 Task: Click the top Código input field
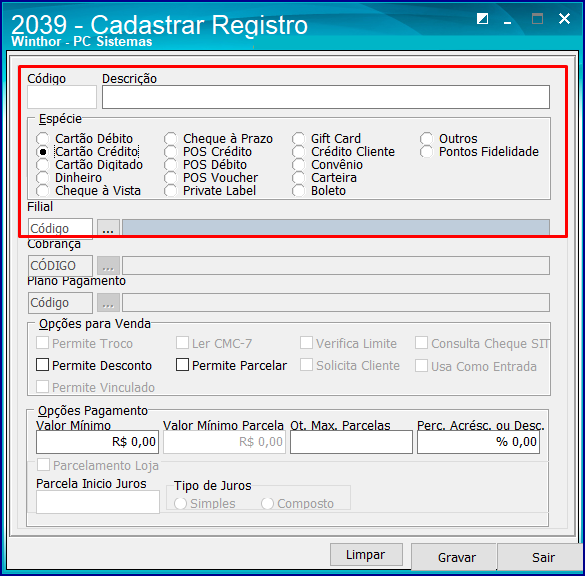[x=62, y=97]
